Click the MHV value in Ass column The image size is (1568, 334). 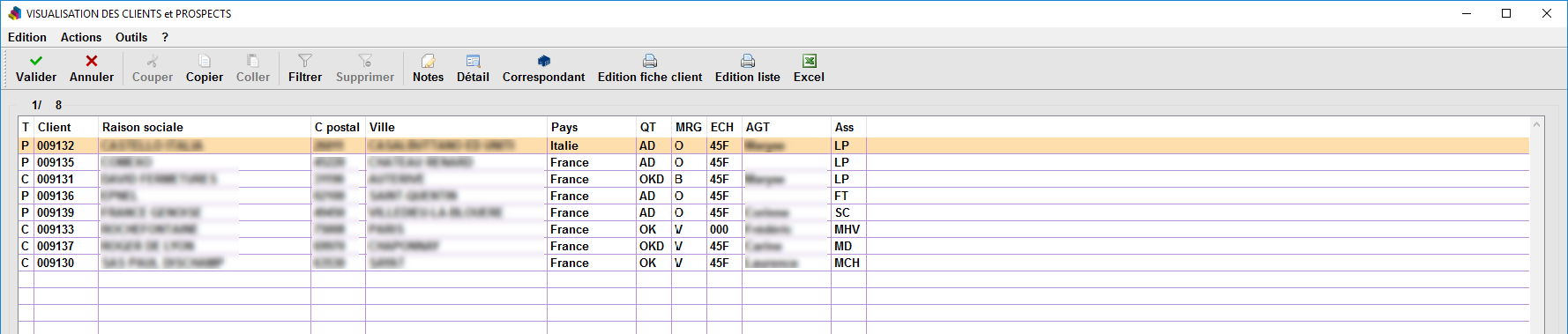tap(847, 229)
